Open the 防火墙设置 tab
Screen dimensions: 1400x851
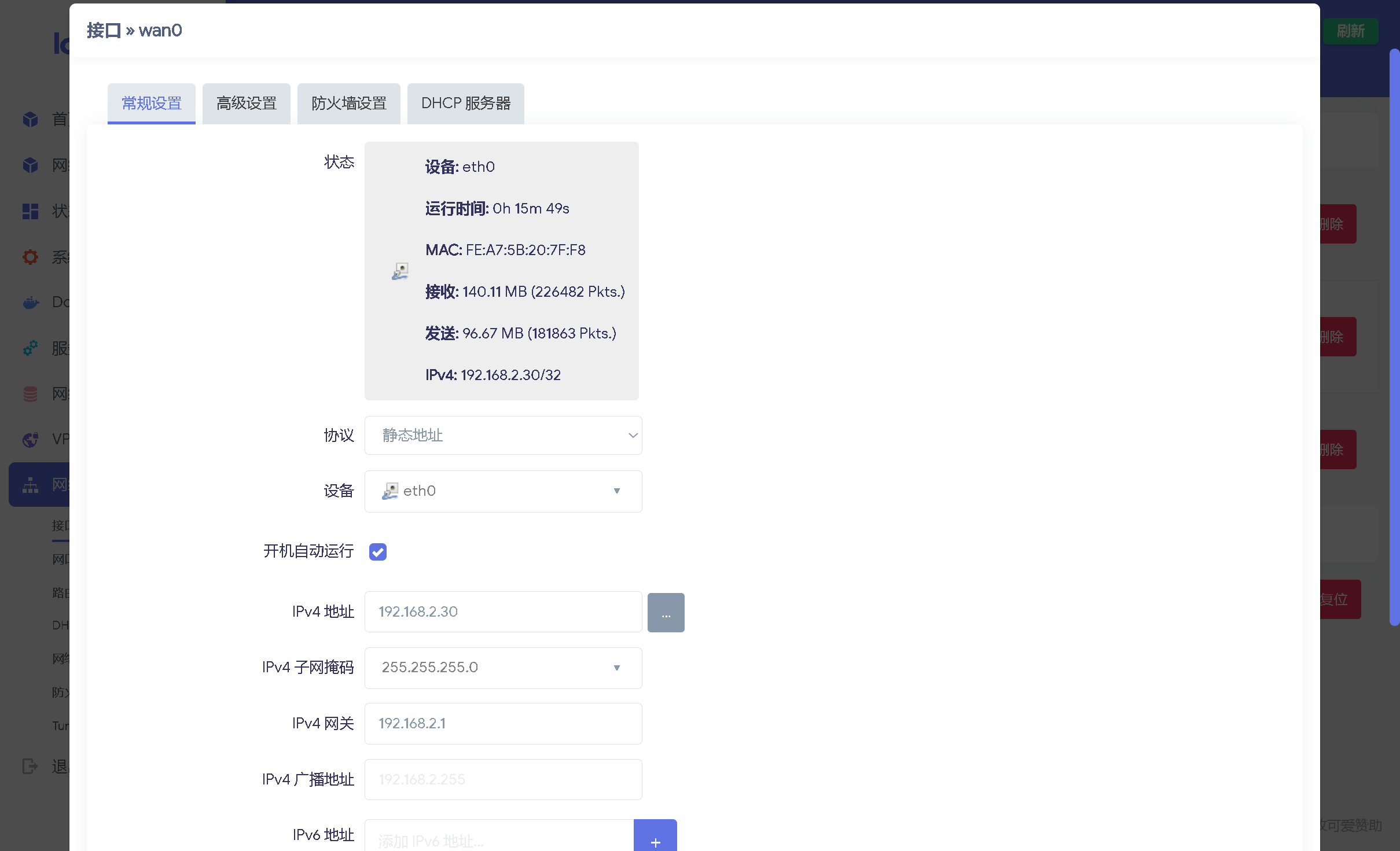[x=349, y=103]
